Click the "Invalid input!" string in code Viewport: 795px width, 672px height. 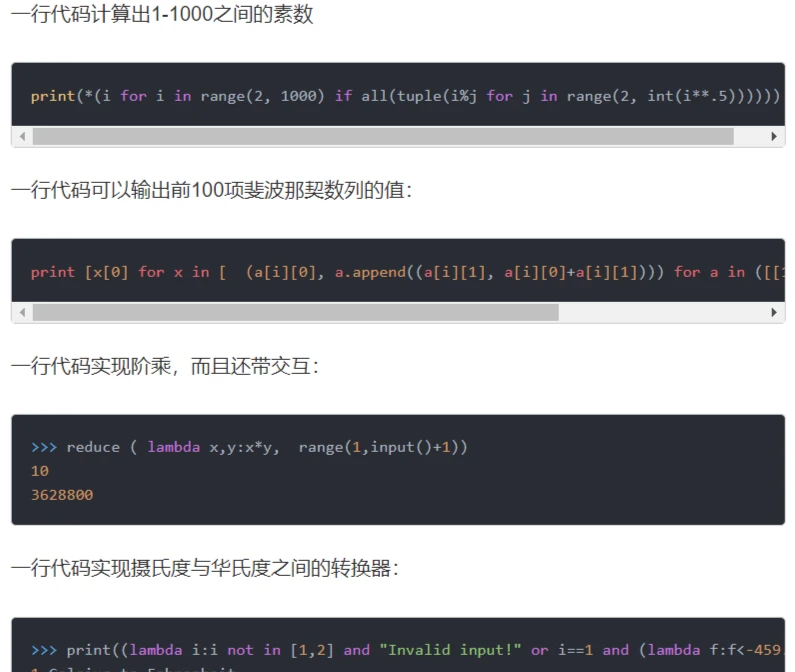[x=450, y=650]
